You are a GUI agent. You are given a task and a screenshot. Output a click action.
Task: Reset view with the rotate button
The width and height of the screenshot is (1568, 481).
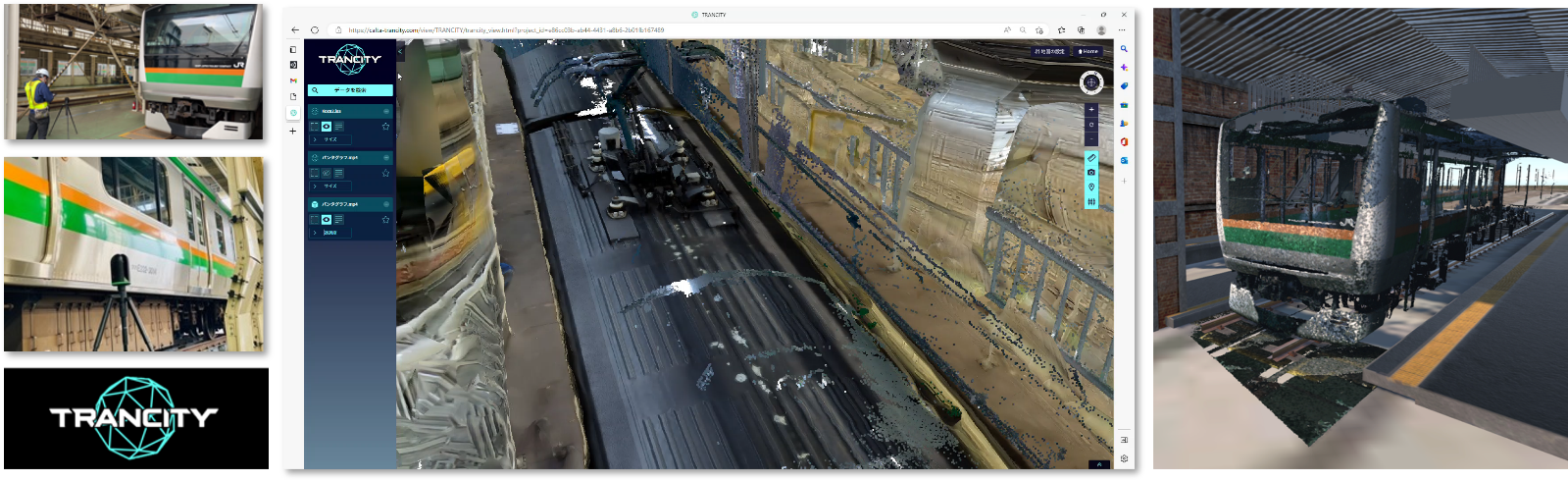coord(1091,125)
